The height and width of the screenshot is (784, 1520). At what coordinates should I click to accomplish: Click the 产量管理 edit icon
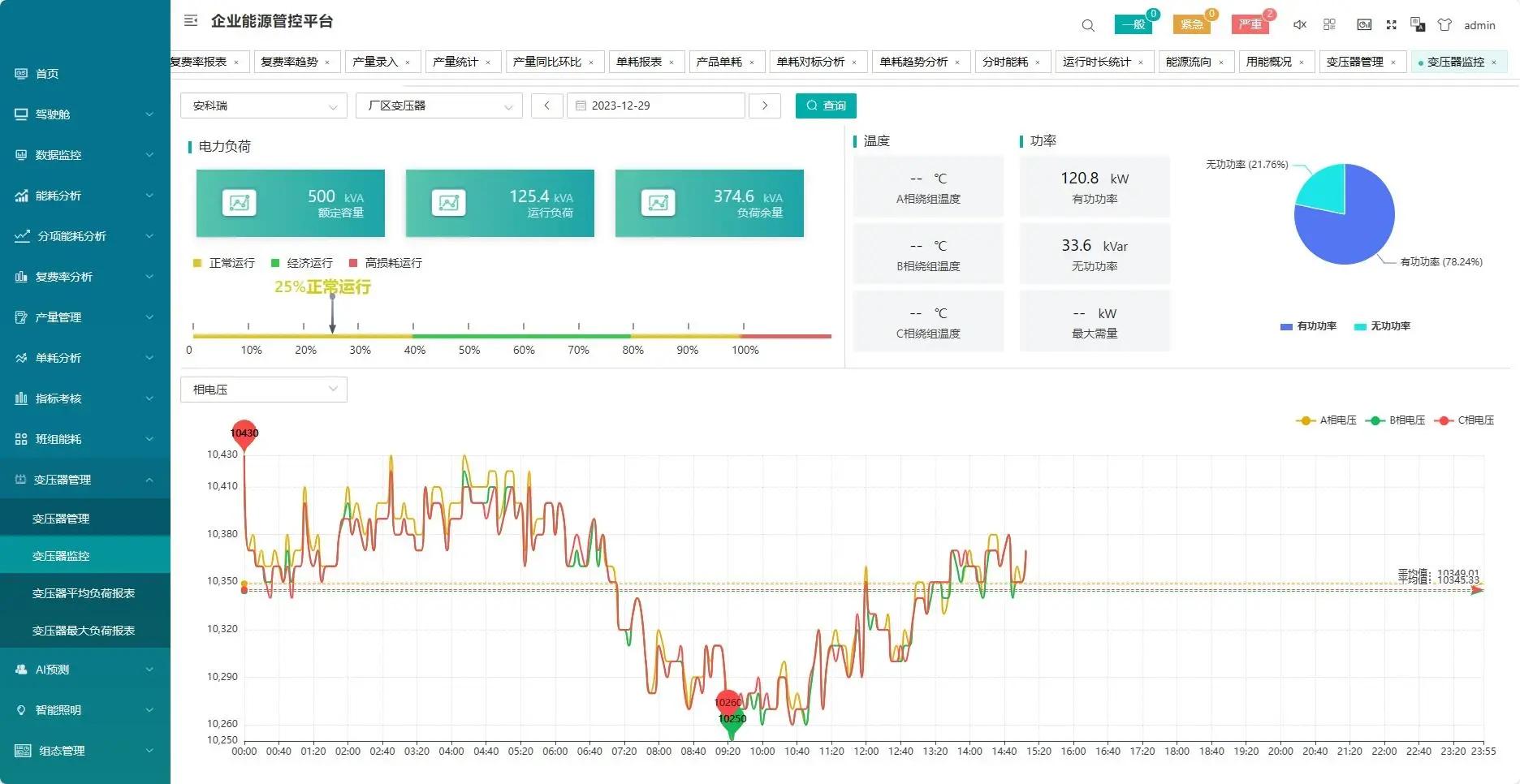coord(21,317)
